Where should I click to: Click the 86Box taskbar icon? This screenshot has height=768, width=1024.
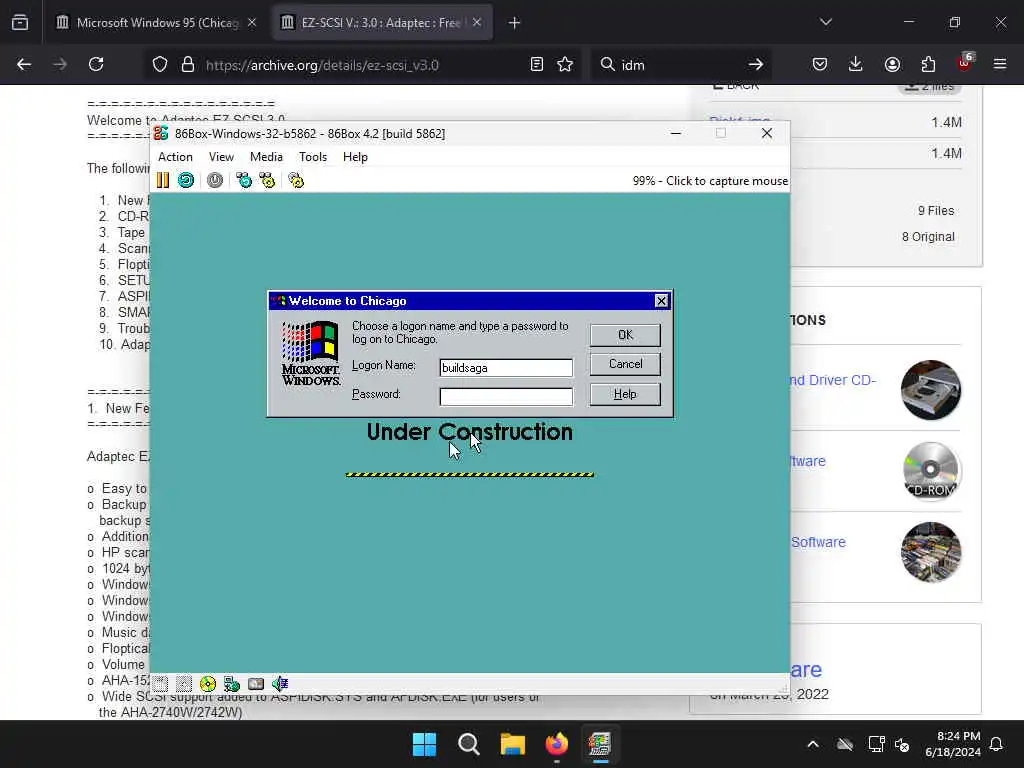coord(600,744)
